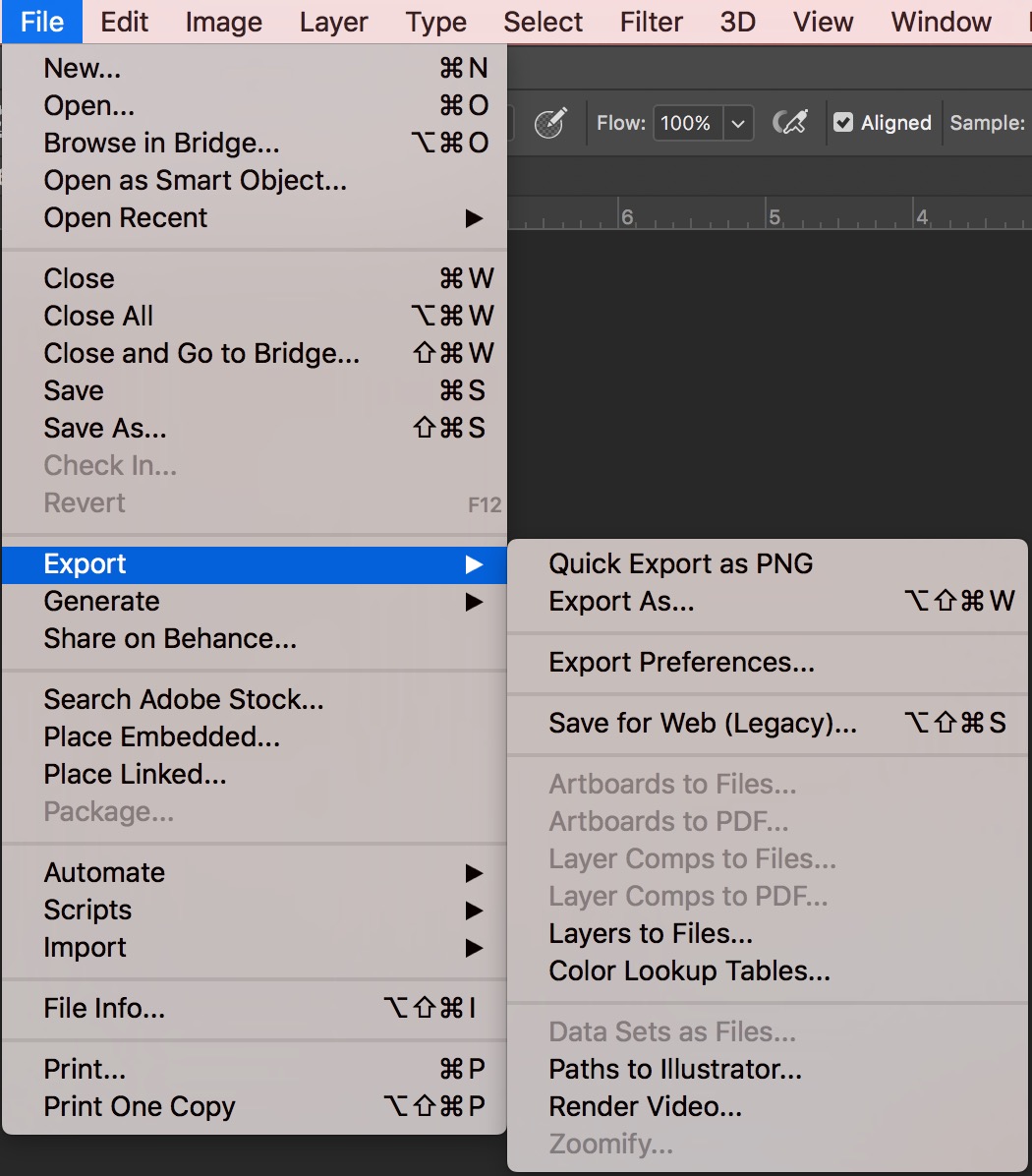1032x1176 pixels.
Task: Expand the Open Recent submenu
Action: (x=255, y=218)
